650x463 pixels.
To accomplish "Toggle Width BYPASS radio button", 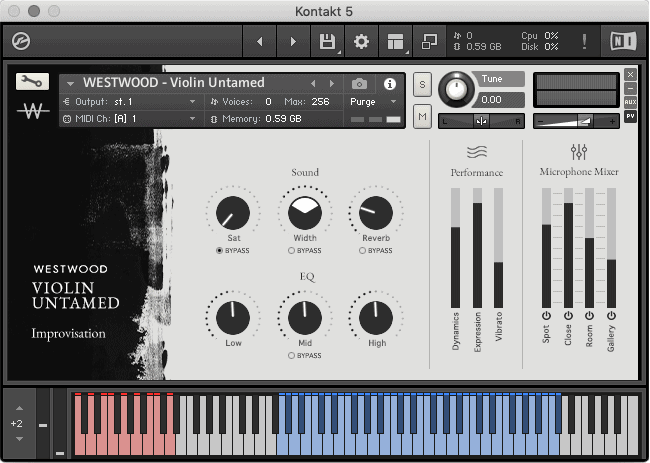I will [x=291, y=250].
